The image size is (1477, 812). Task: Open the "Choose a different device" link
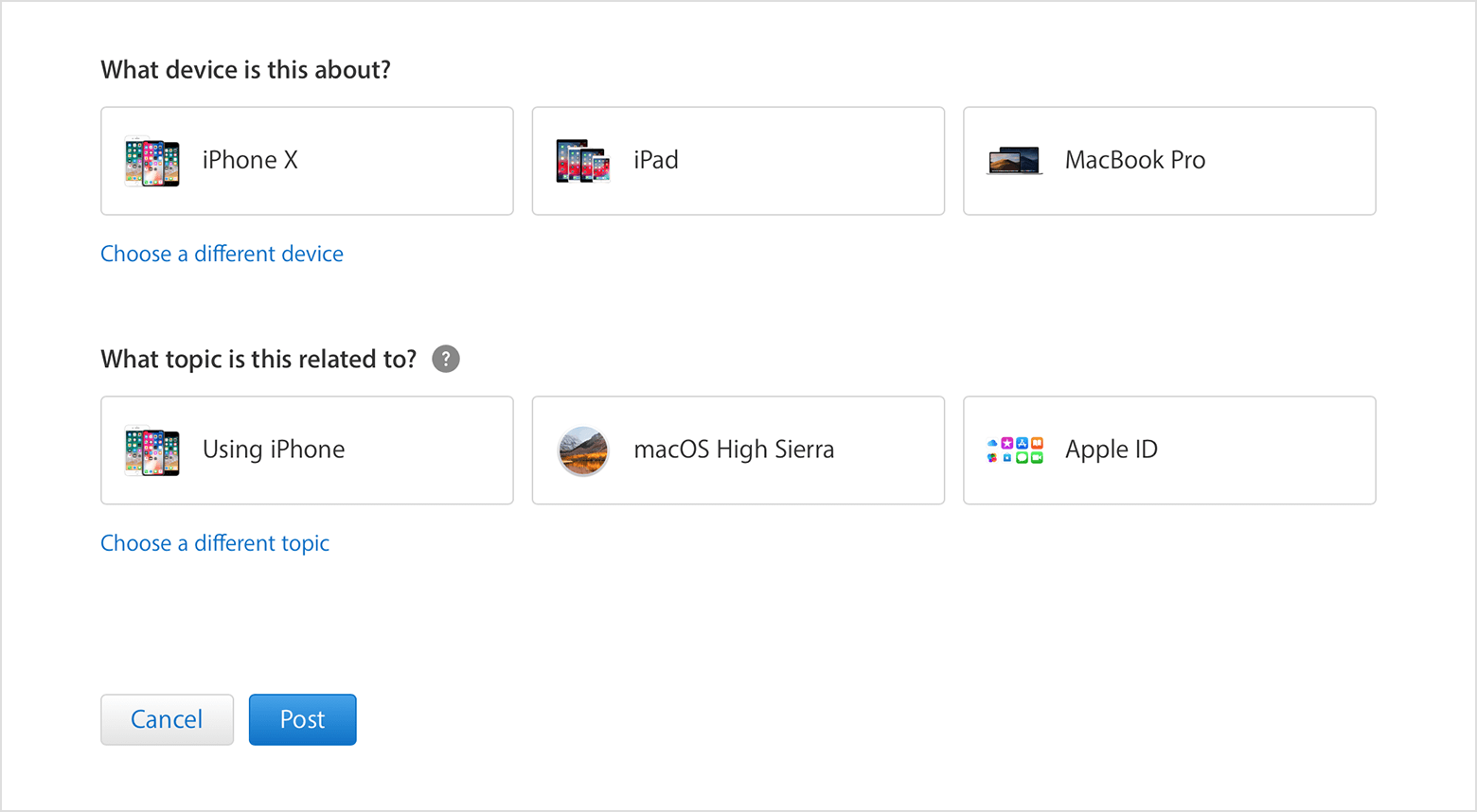222,254
